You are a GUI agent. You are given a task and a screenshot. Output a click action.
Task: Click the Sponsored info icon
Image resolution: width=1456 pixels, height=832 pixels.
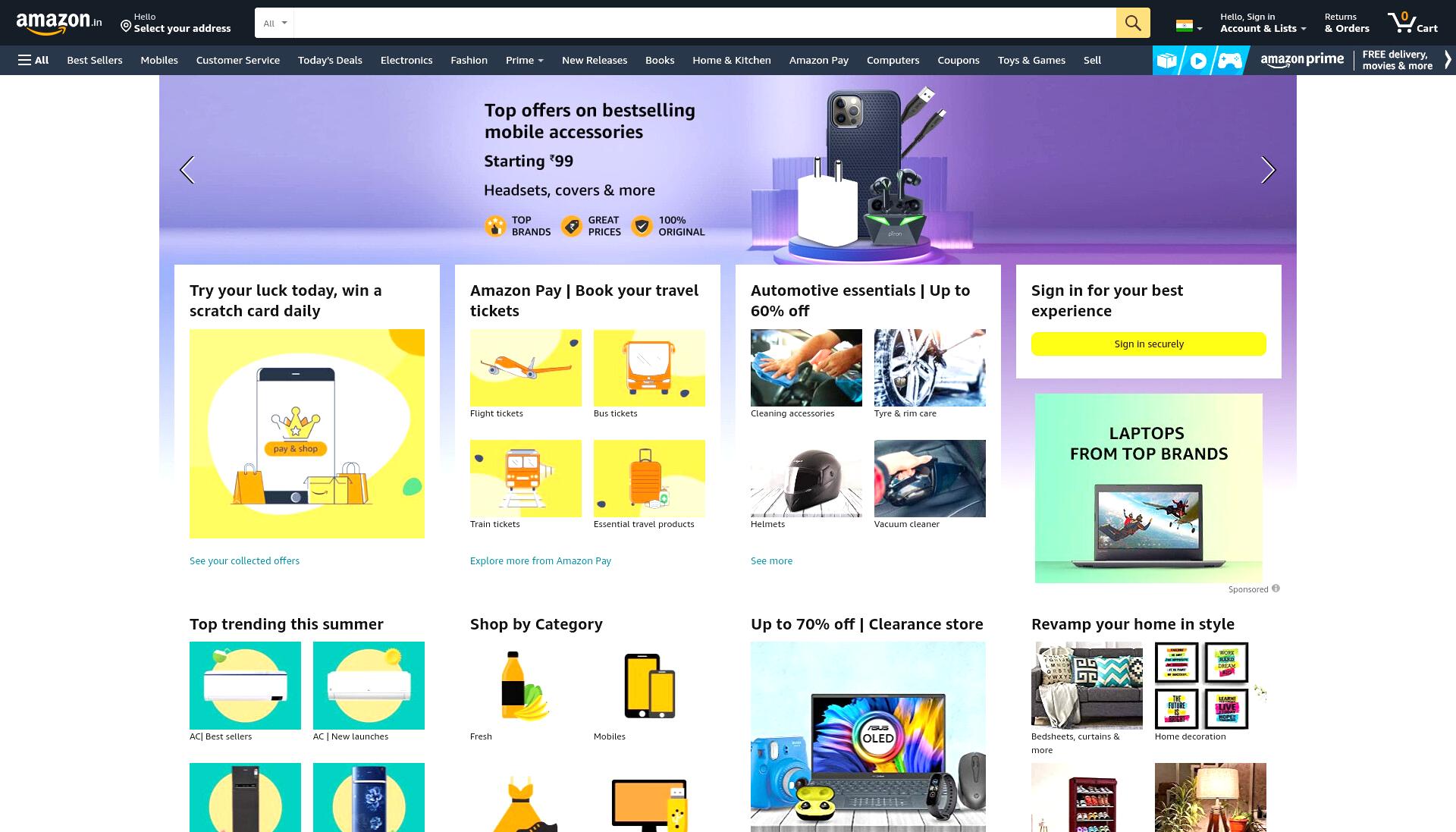tap(1276, 589)
